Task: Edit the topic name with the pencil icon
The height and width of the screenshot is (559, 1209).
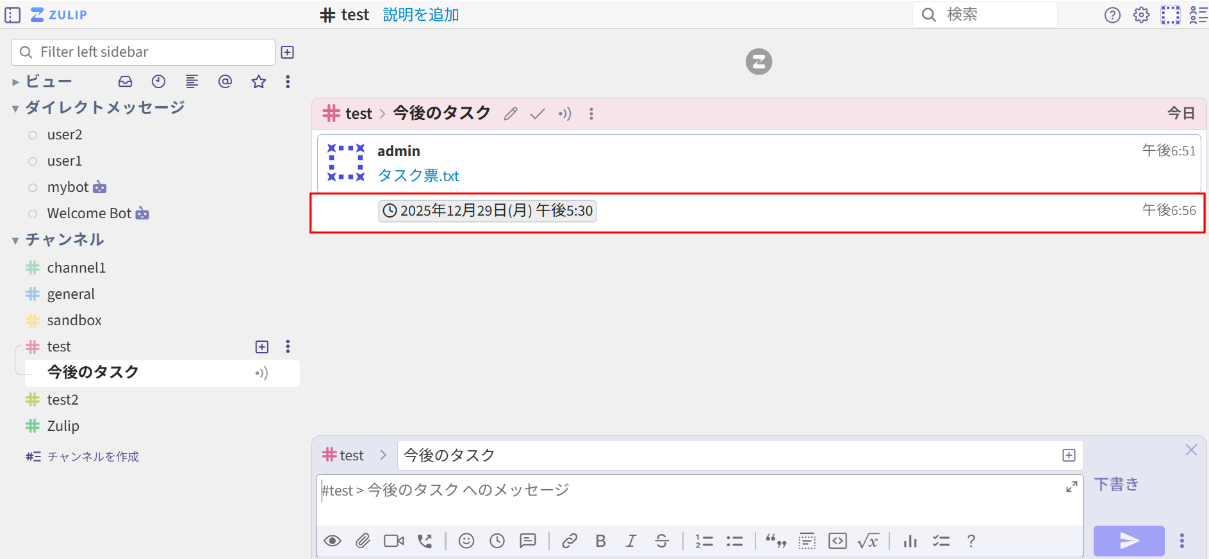Action: (x=511, y=114)
